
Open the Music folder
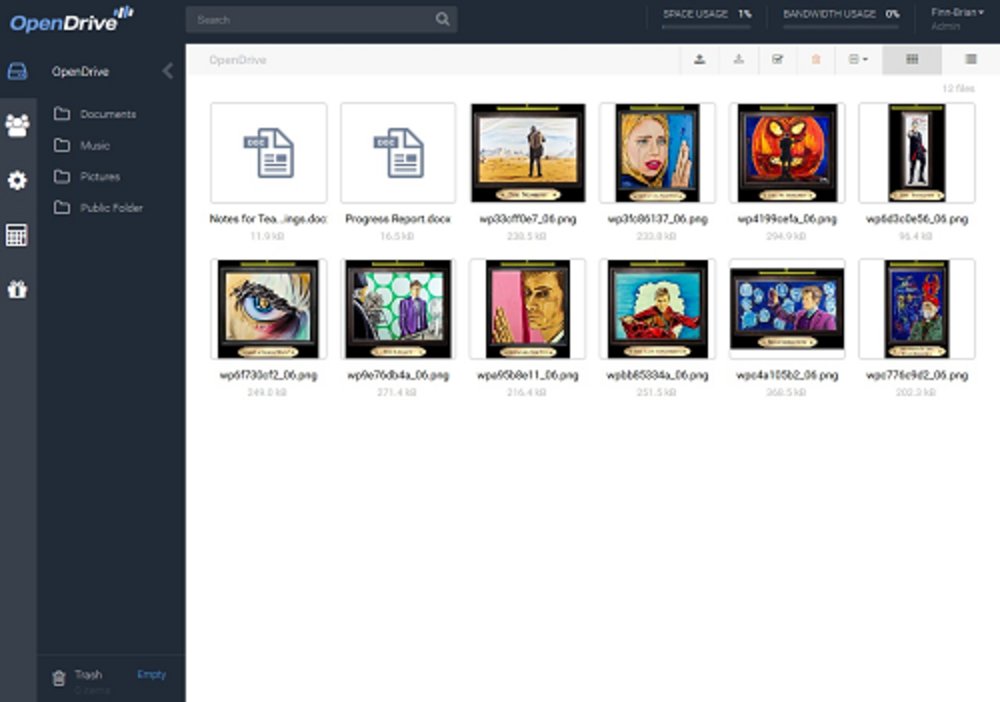click(x=82, y=145)
